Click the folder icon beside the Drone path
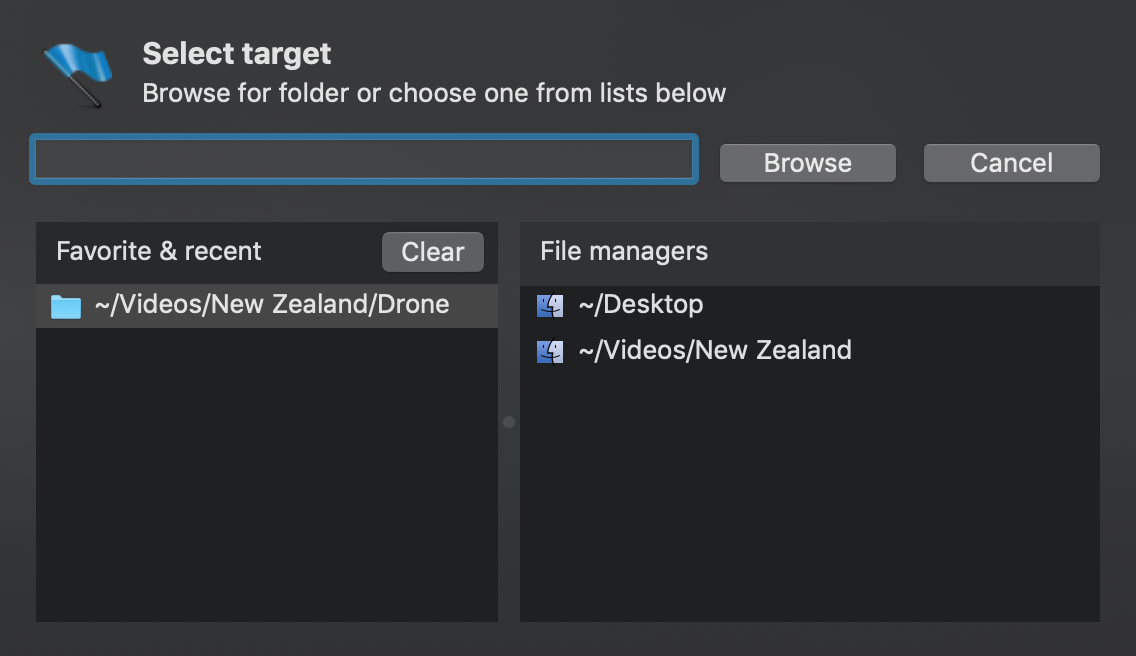The width and height of the screenshot is (1136, 656). click(x=66, y=306)
